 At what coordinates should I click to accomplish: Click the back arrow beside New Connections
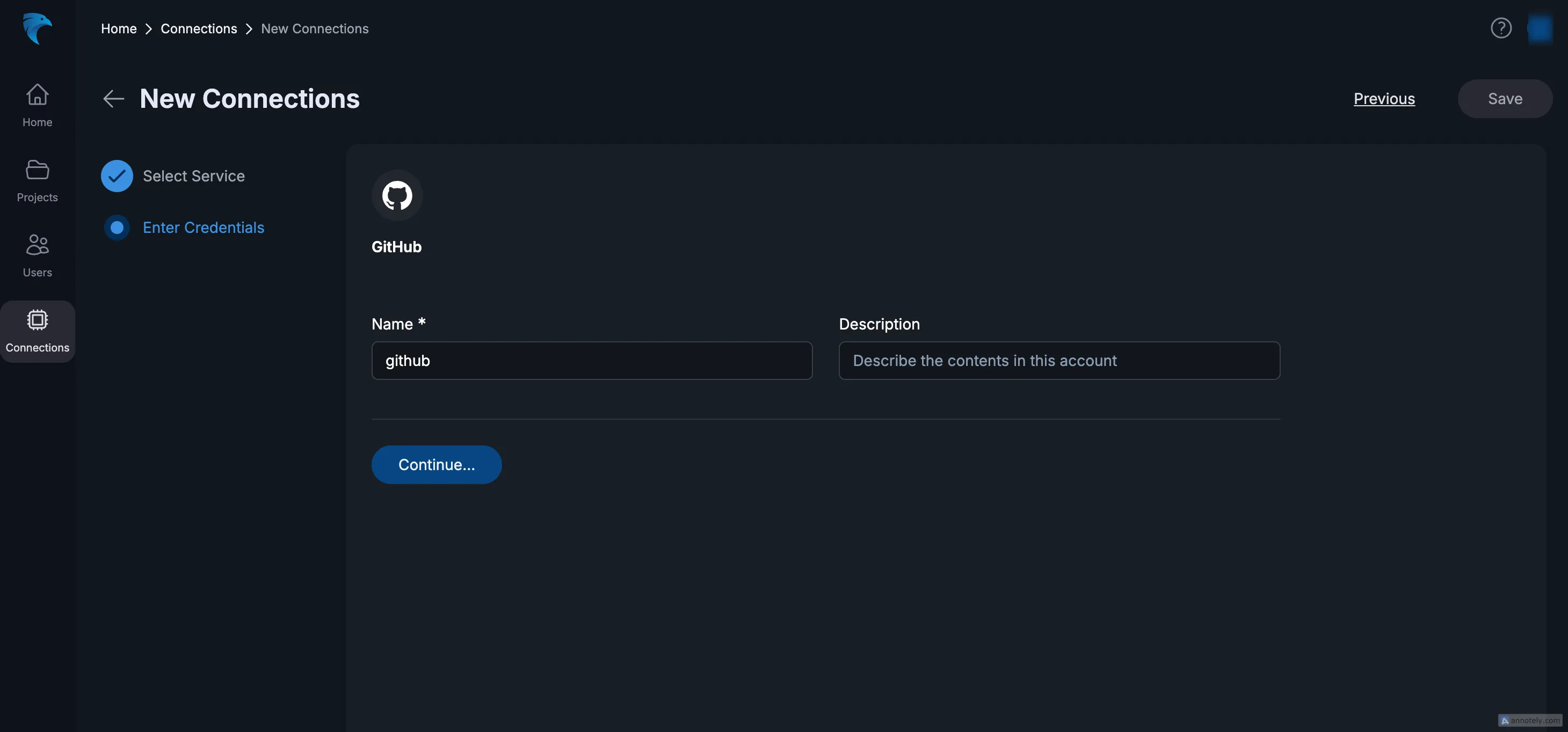coord(113,99)
